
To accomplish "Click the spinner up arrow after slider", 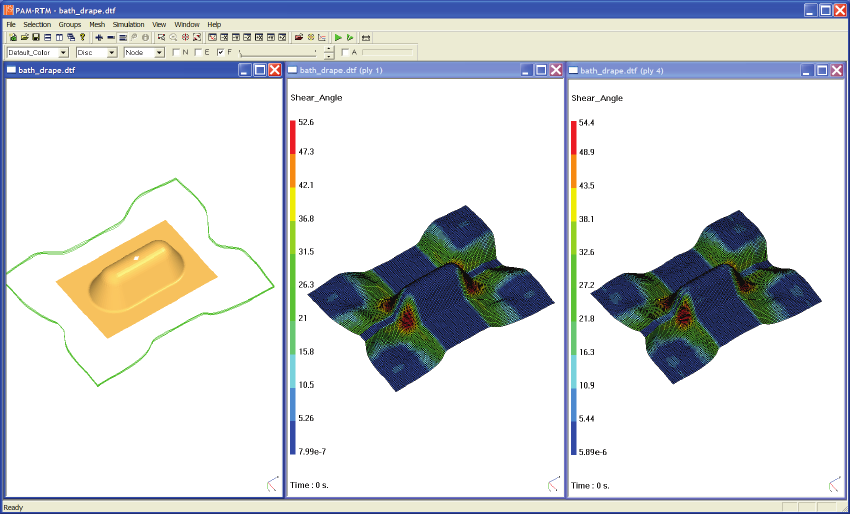I will coord(329,48).
